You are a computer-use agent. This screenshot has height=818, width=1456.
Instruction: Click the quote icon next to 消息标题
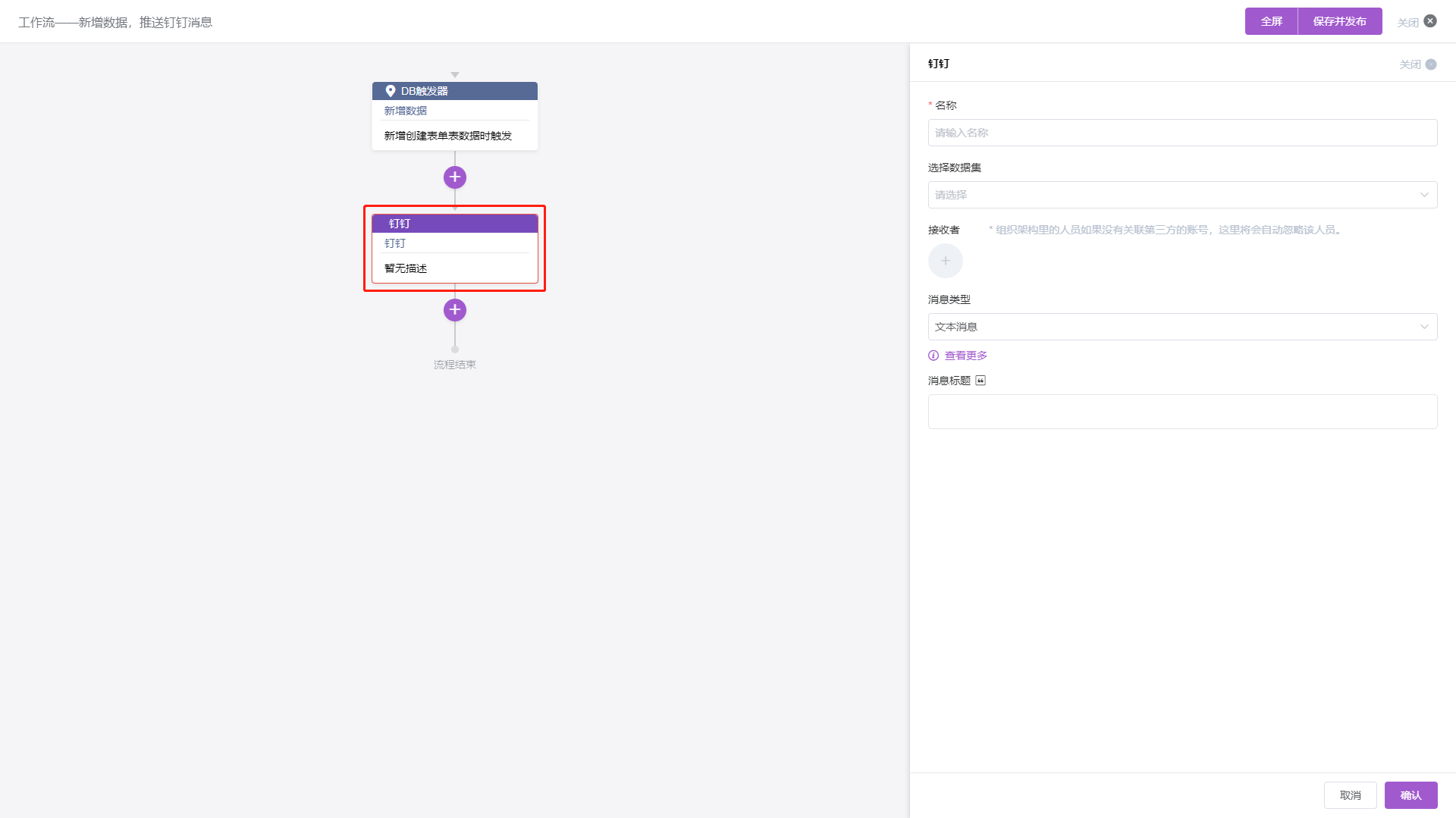coord(981,381)
